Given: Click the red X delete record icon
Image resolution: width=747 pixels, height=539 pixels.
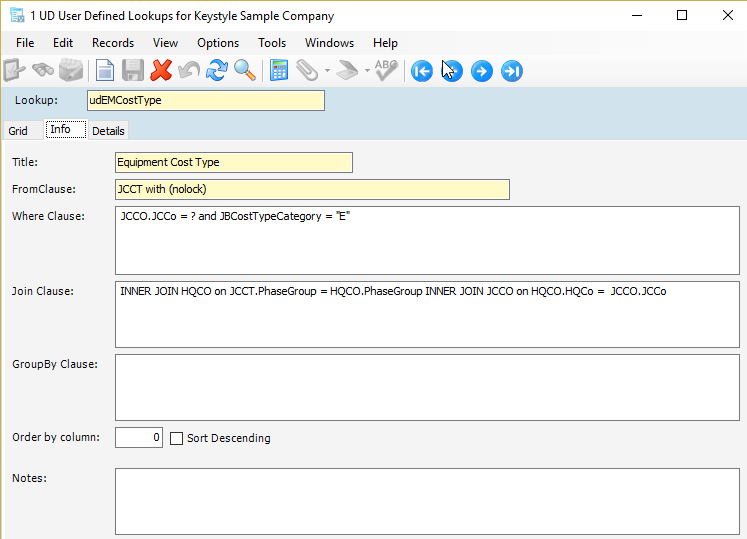Looking at the screenshot, I should tap(161, 71).
